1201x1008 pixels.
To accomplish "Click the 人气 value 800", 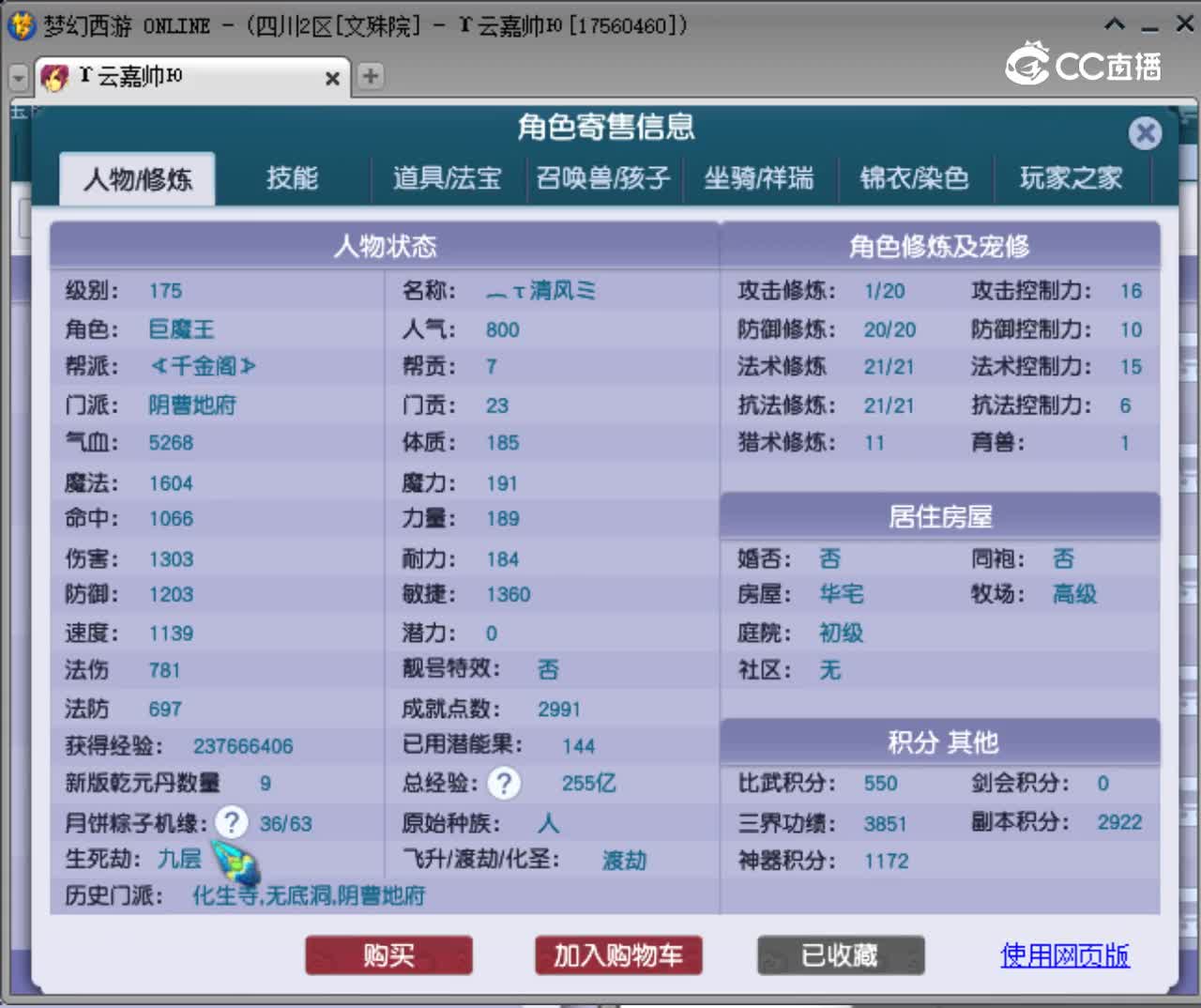I will point(502,329).
